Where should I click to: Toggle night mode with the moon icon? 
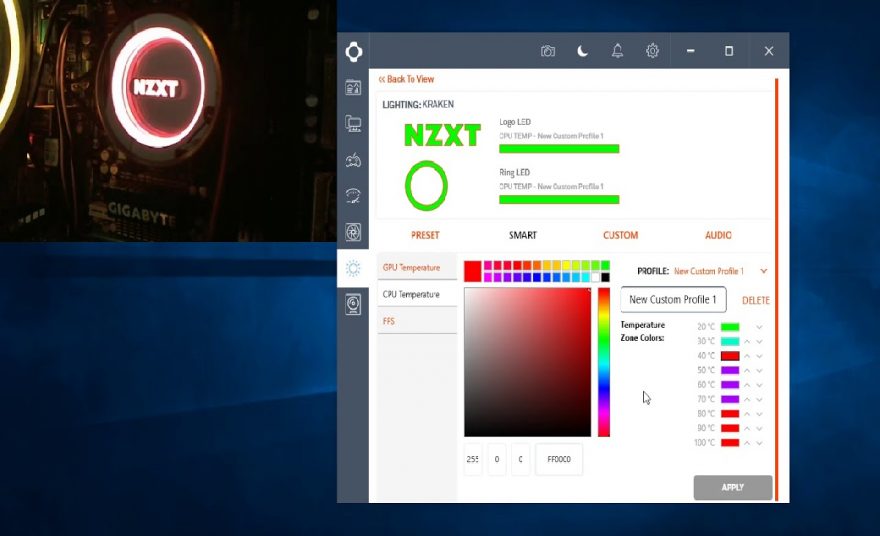tap(583, 51)
